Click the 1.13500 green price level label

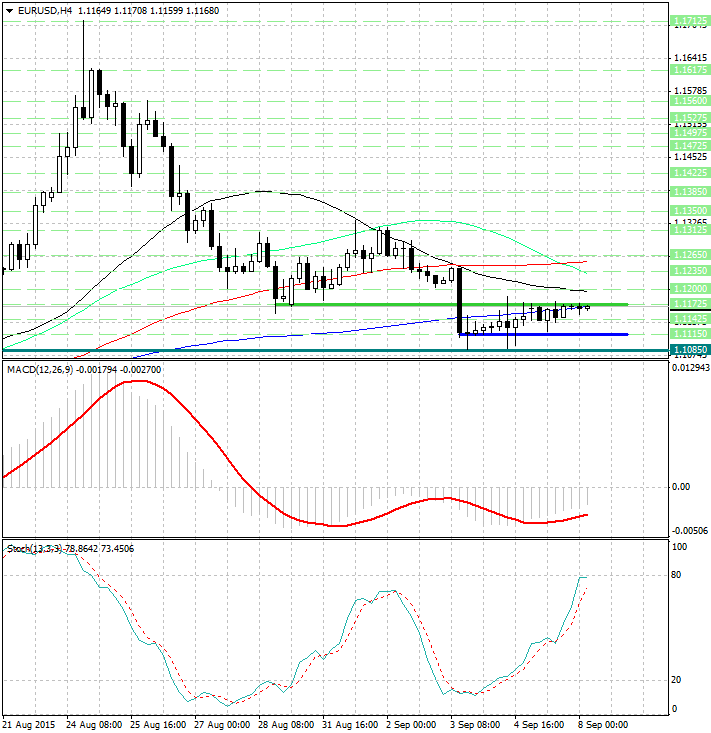click(x=690, y=210)
